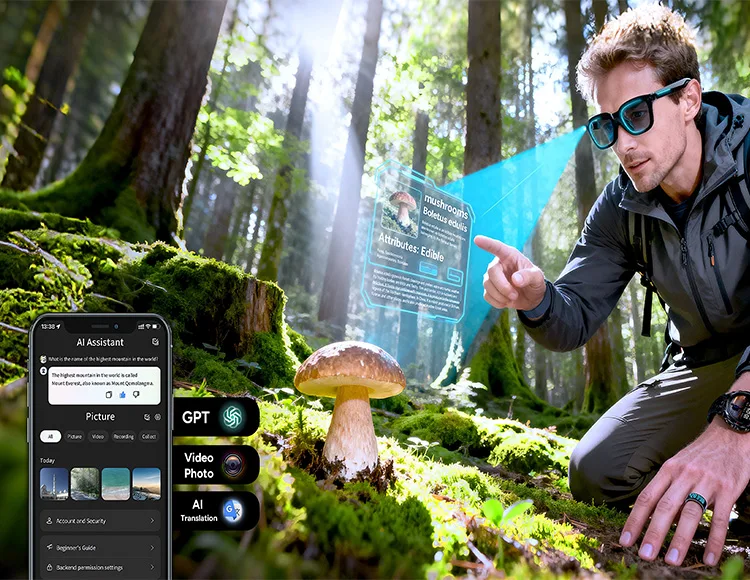Click the Today date label
Screen dimensions: 750x580
pyautogui.click(x=47, y=460)
